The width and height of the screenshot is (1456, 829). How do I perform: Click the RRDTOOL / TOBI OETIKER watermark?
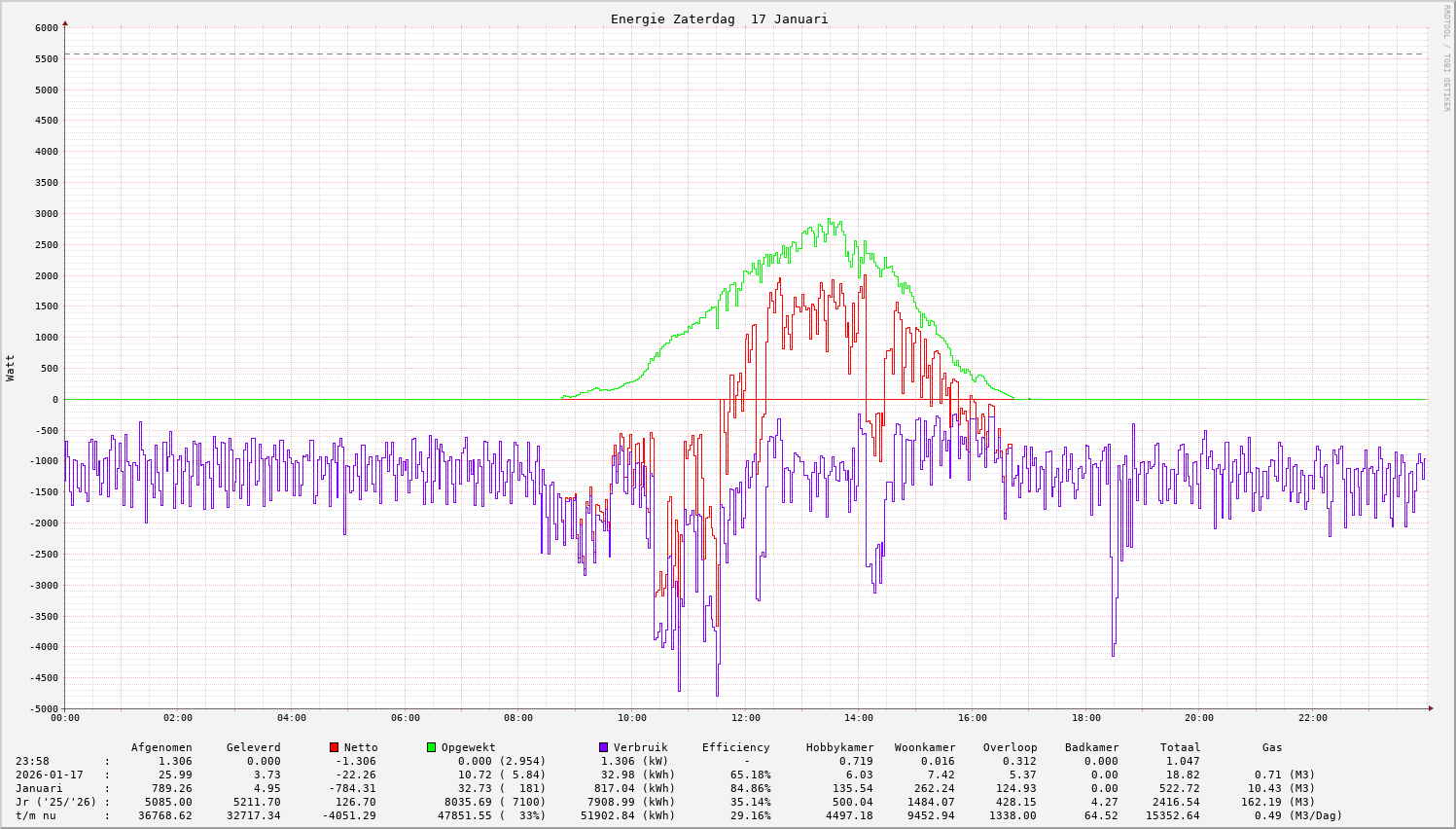pos(1446,56)
